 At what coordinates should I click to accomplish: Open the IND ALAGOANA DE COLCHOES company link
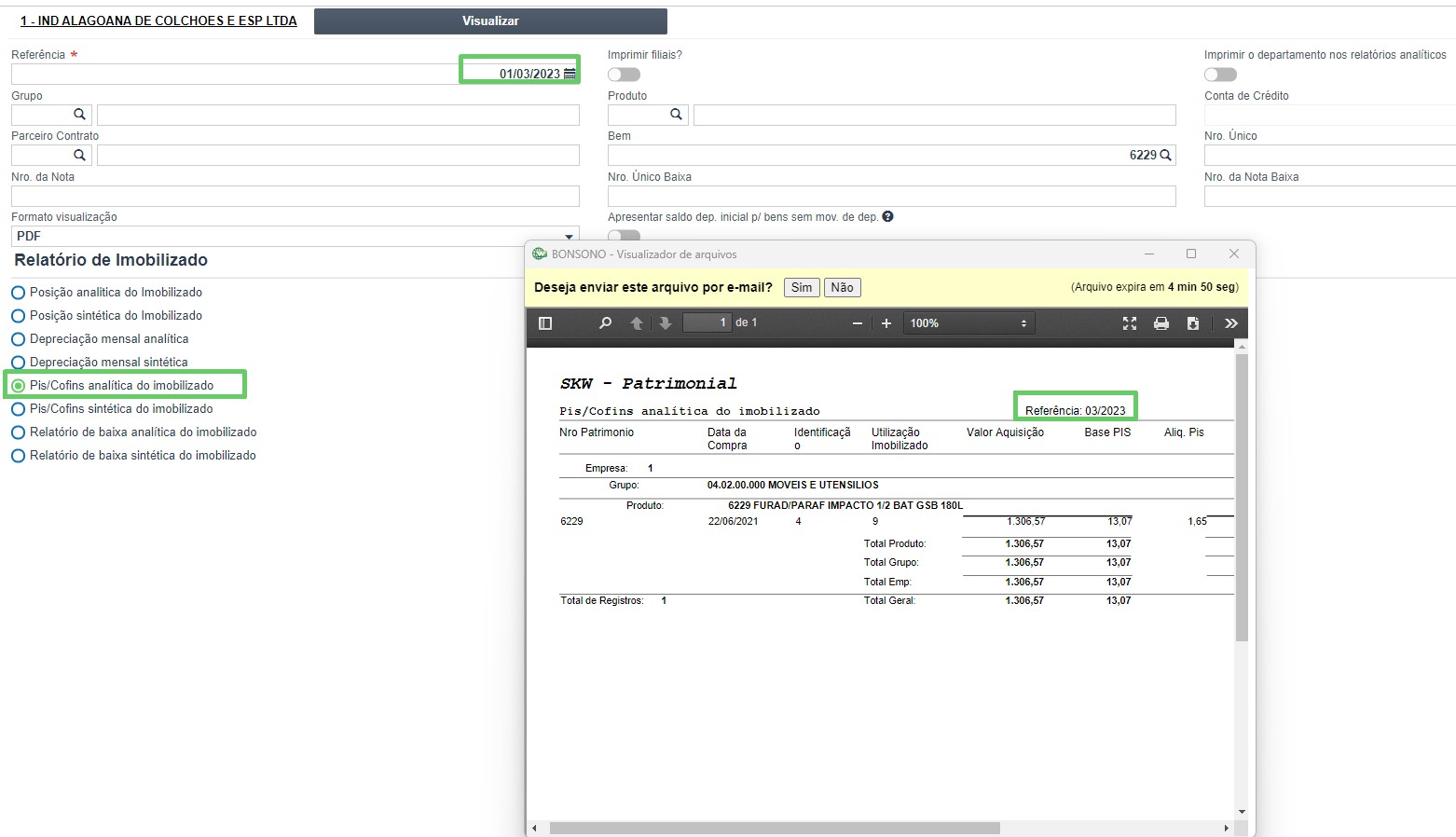coord(158,21)
